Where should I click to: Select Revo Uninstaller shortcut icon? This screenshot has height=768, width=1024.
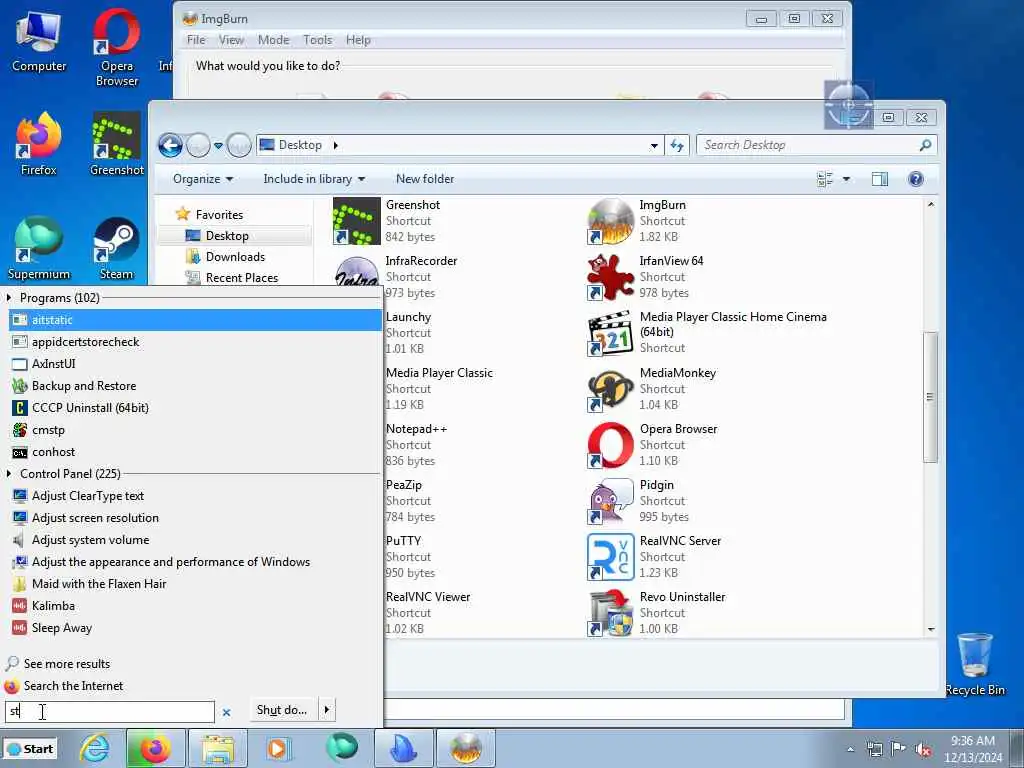tap(610, 613)
